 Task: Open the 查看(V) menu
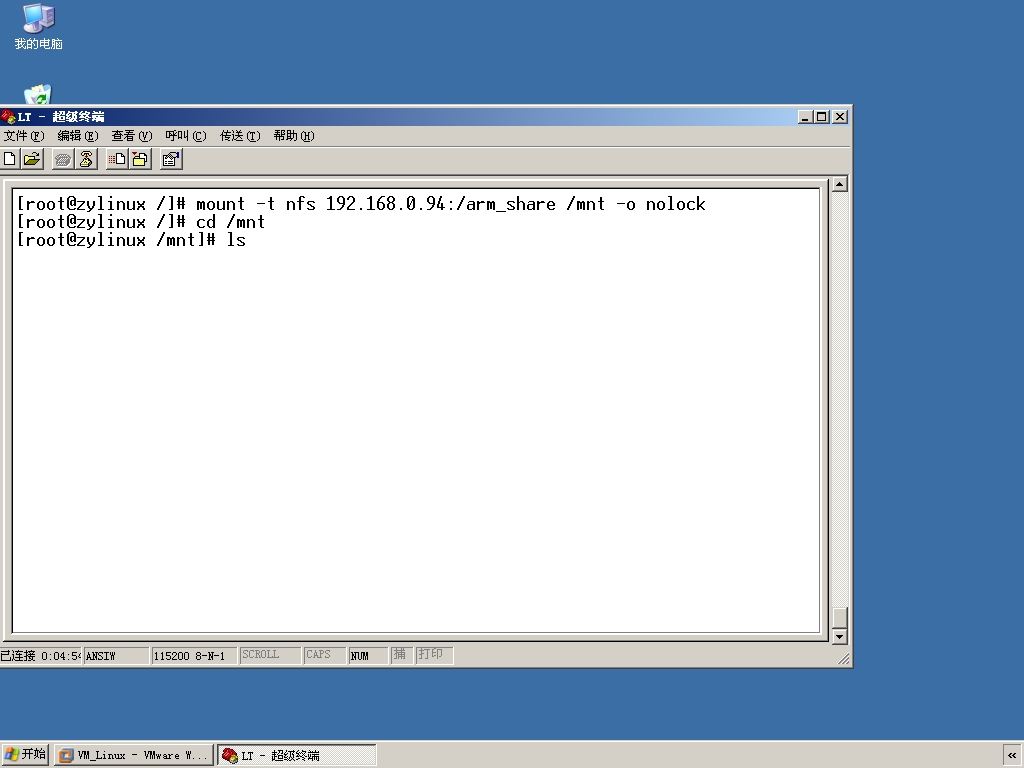tap(131, 136)
